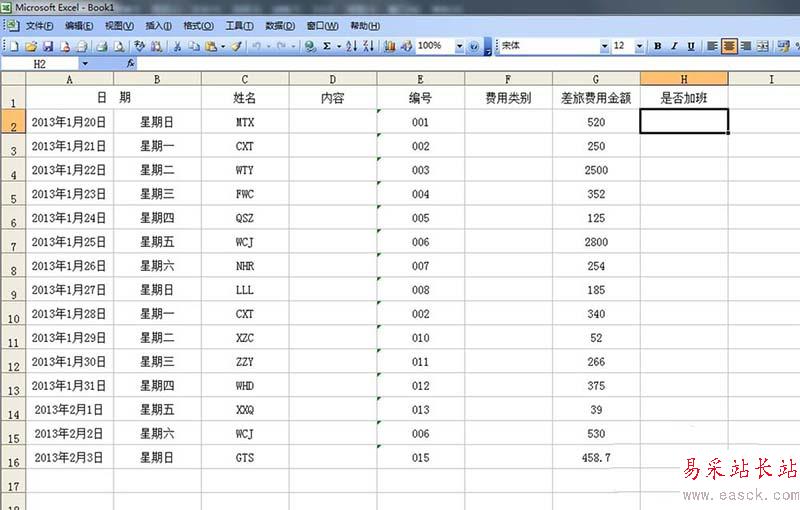Open Standard toolbar options chevron

tap(488, 47)
